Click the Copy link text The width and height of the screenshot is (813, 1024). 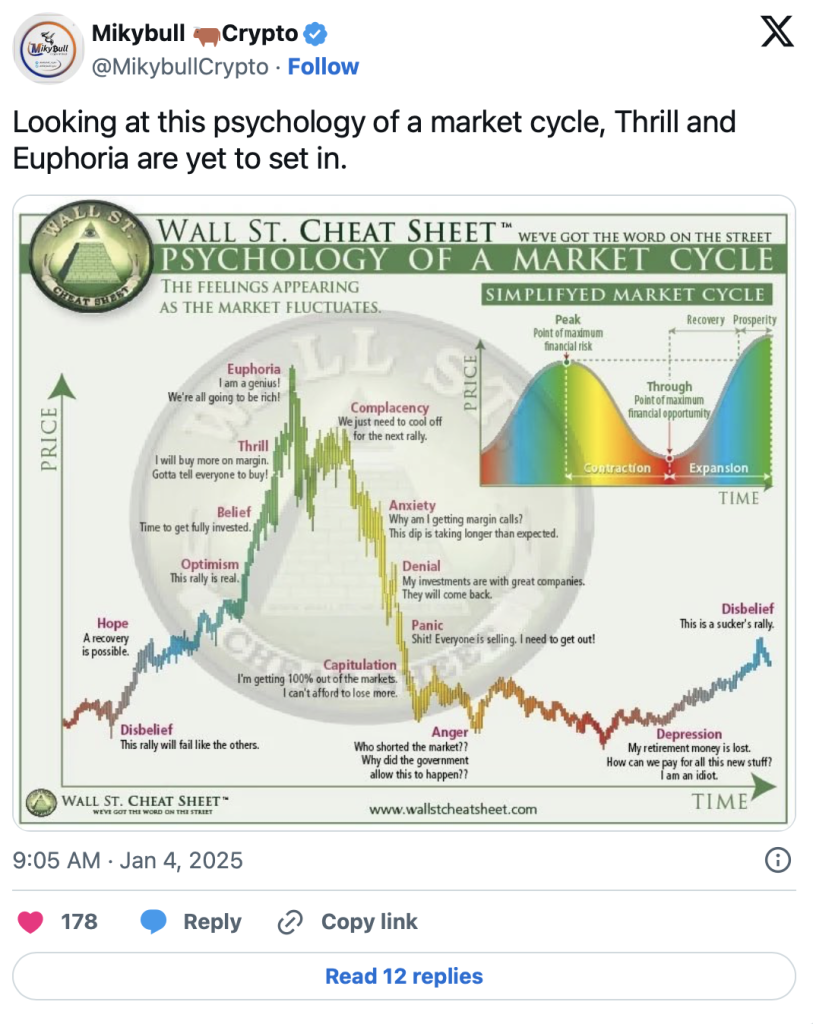(x=369, y=921)
